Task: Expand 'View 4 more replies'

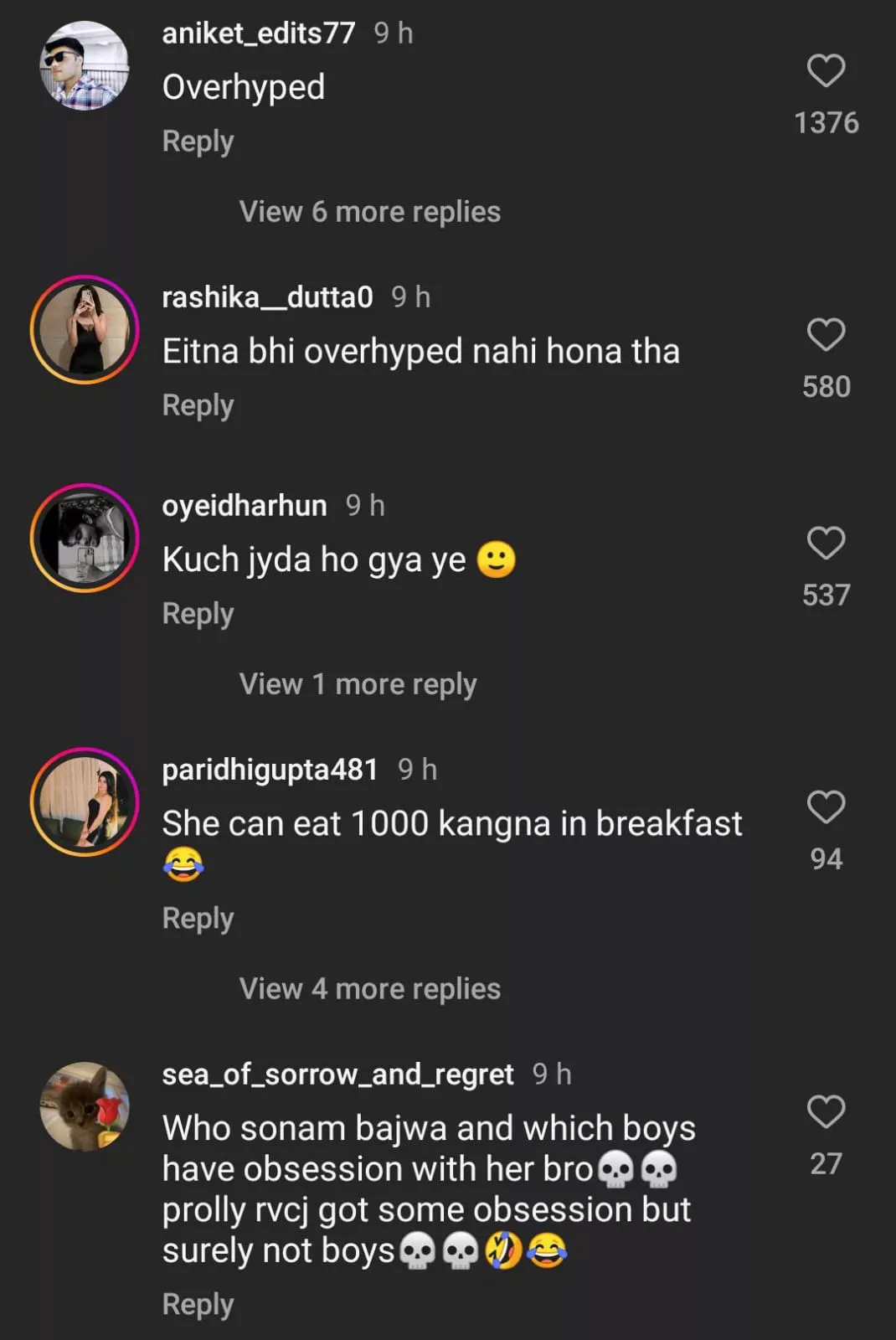Action: click(369, 989)
